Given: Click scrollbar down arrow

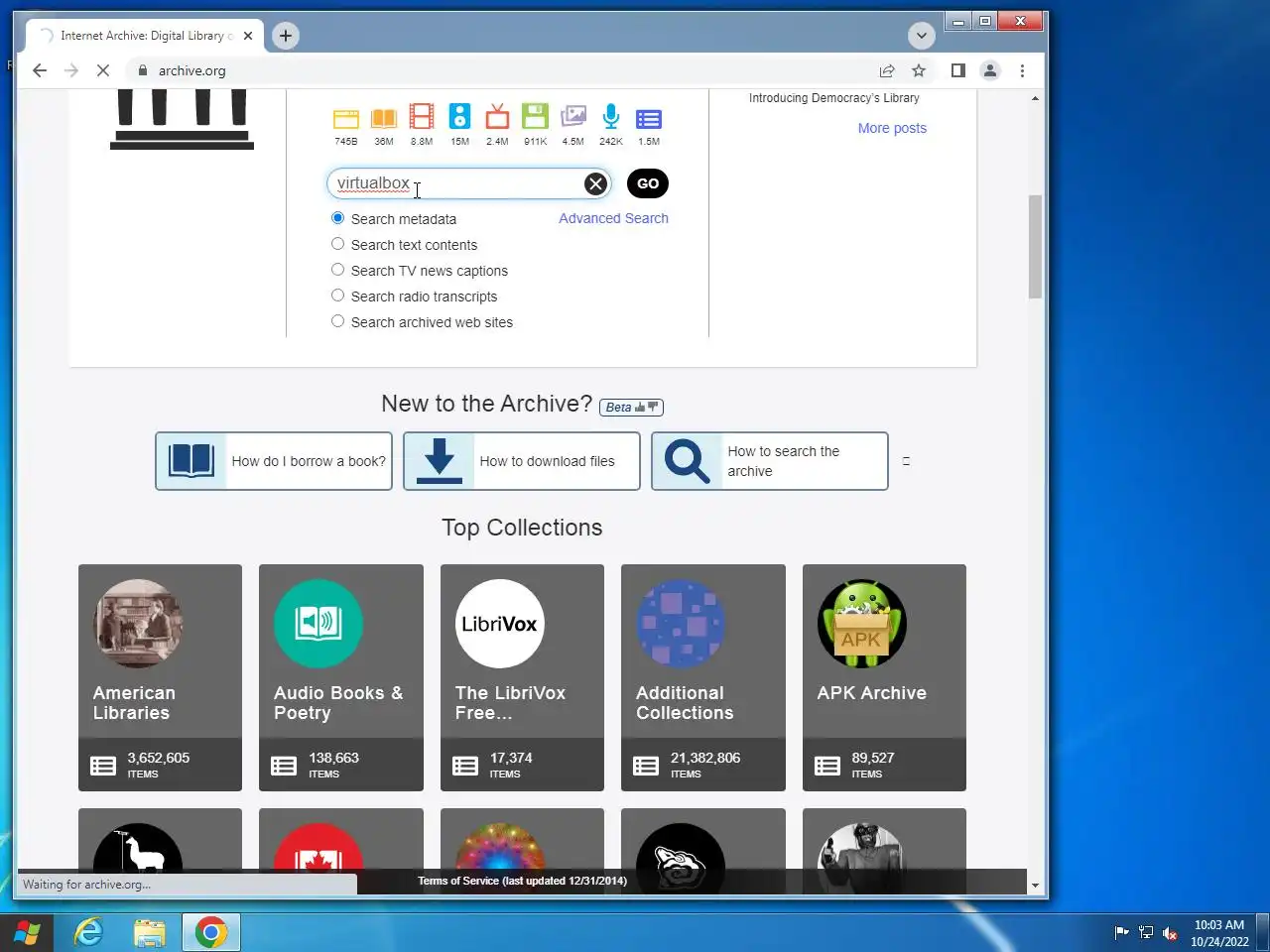Looking at the screenshot, I should [1035, 886].
